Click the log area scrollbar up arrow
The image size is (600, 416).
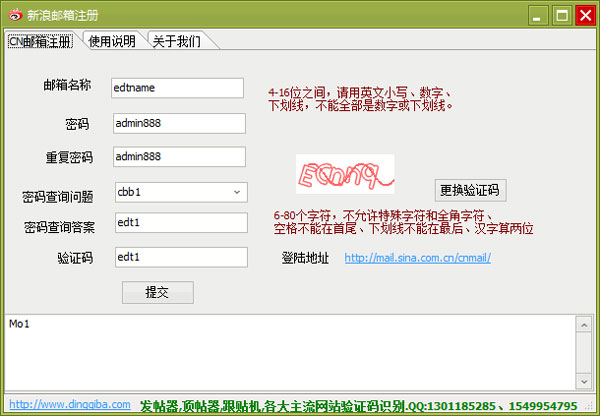pos(584,323)
